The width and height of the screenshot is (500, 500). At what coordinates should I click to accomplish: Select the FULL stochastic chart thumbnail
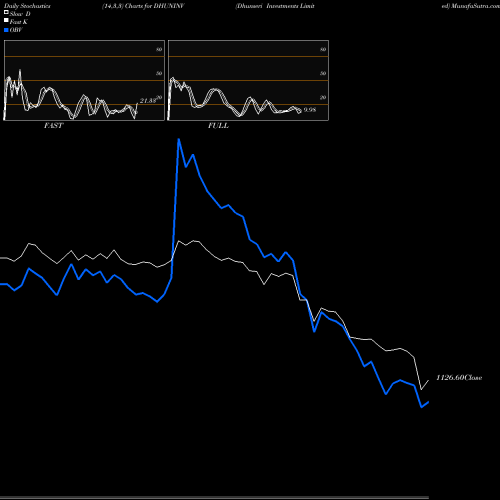click(248, 80)
